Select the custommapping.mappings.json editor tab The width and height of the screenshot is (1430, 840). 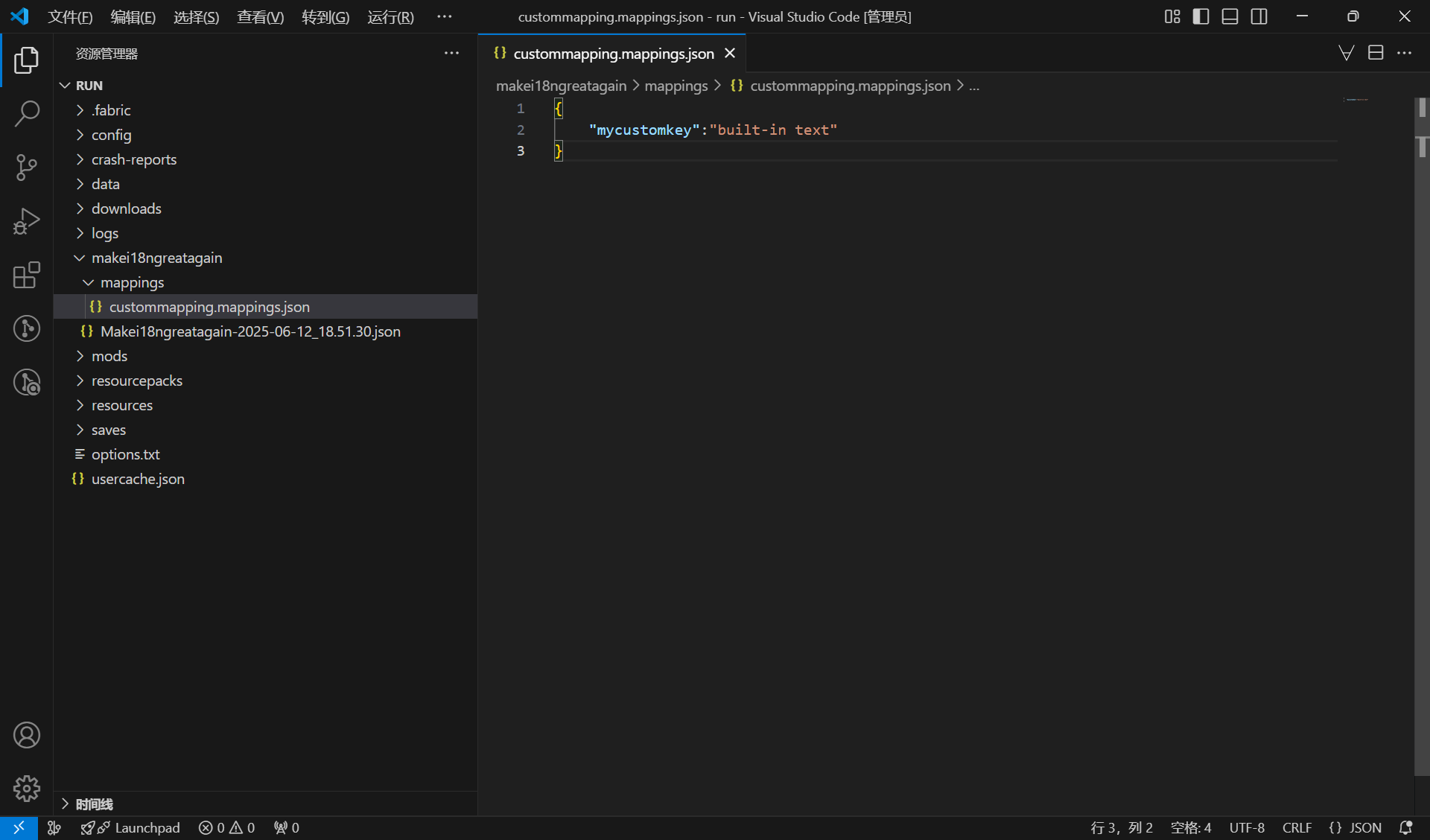tap(612, 54)
